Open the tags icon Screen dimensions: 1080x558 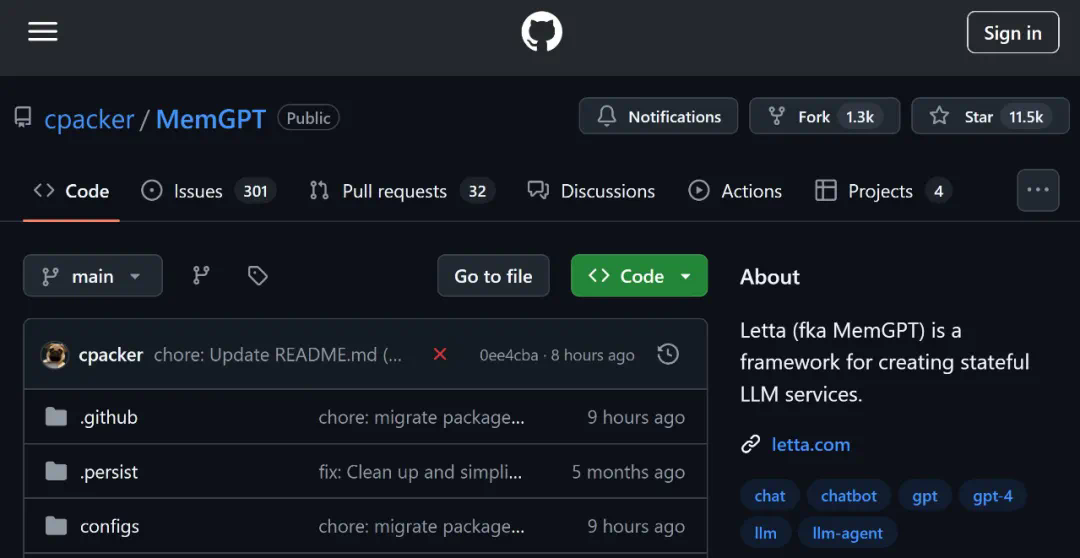pyautogui.click(x=258, y=276)
